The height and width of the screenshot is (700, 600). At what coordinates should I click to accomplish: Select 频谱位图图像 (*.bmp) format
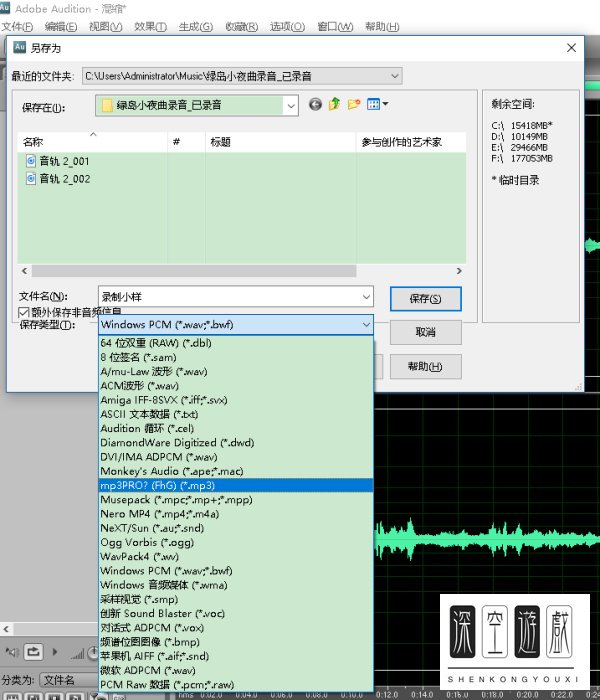pyautogui.click(x=236, y=642)
